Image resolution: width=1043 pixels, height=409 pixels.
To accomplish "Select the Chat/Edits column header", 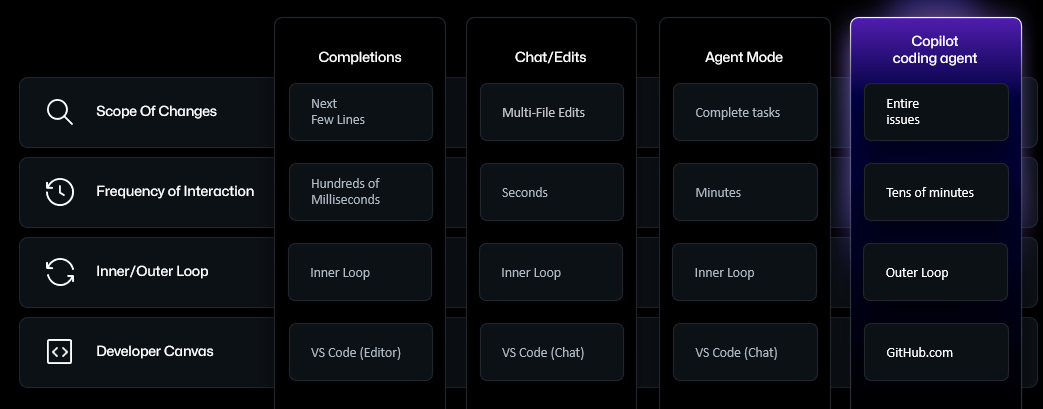I will tap(551, 57).
